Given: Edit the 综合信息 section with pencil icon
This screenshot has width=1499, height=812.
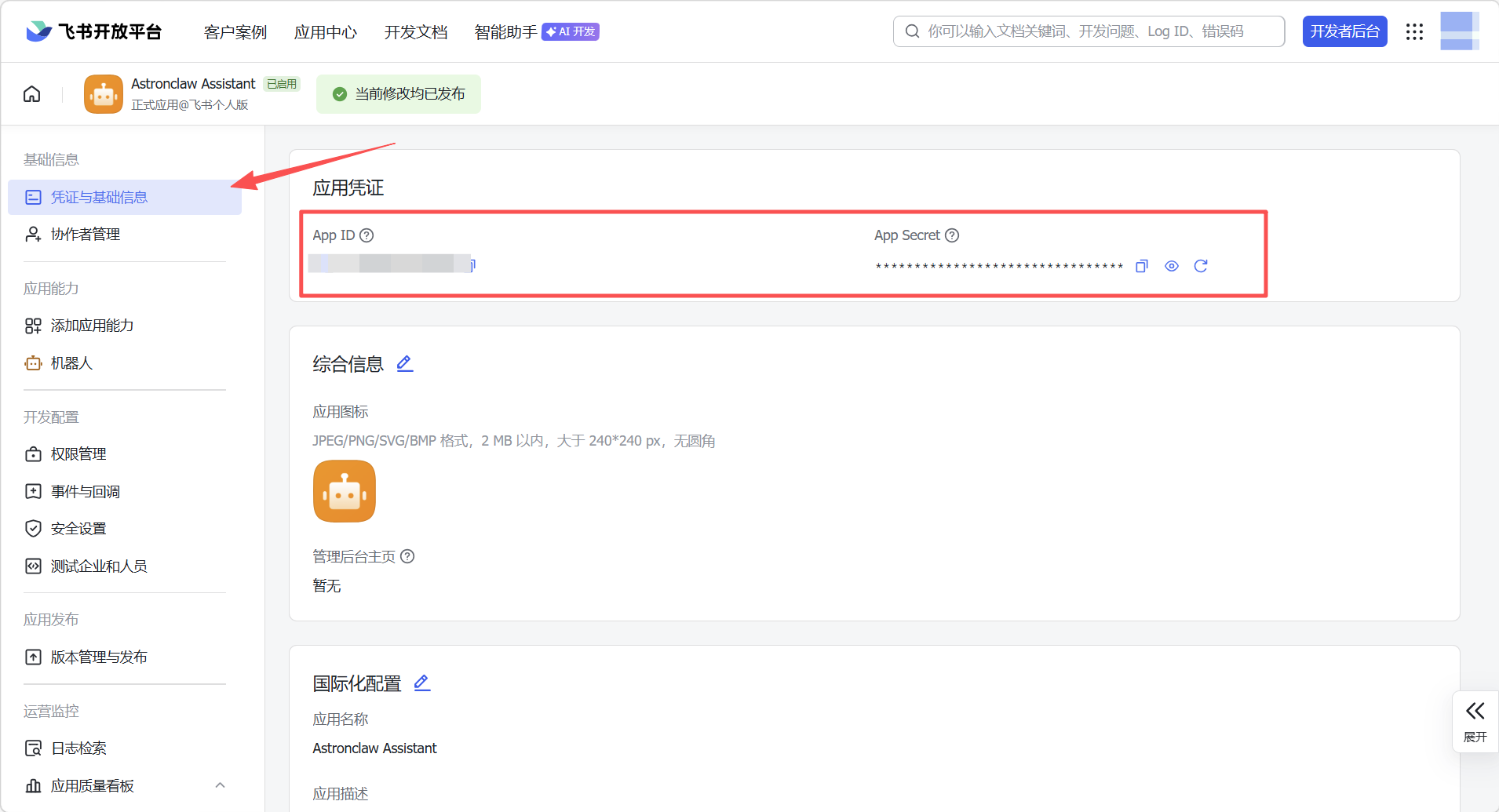Looking at the screenshot, I should [404, 363].
